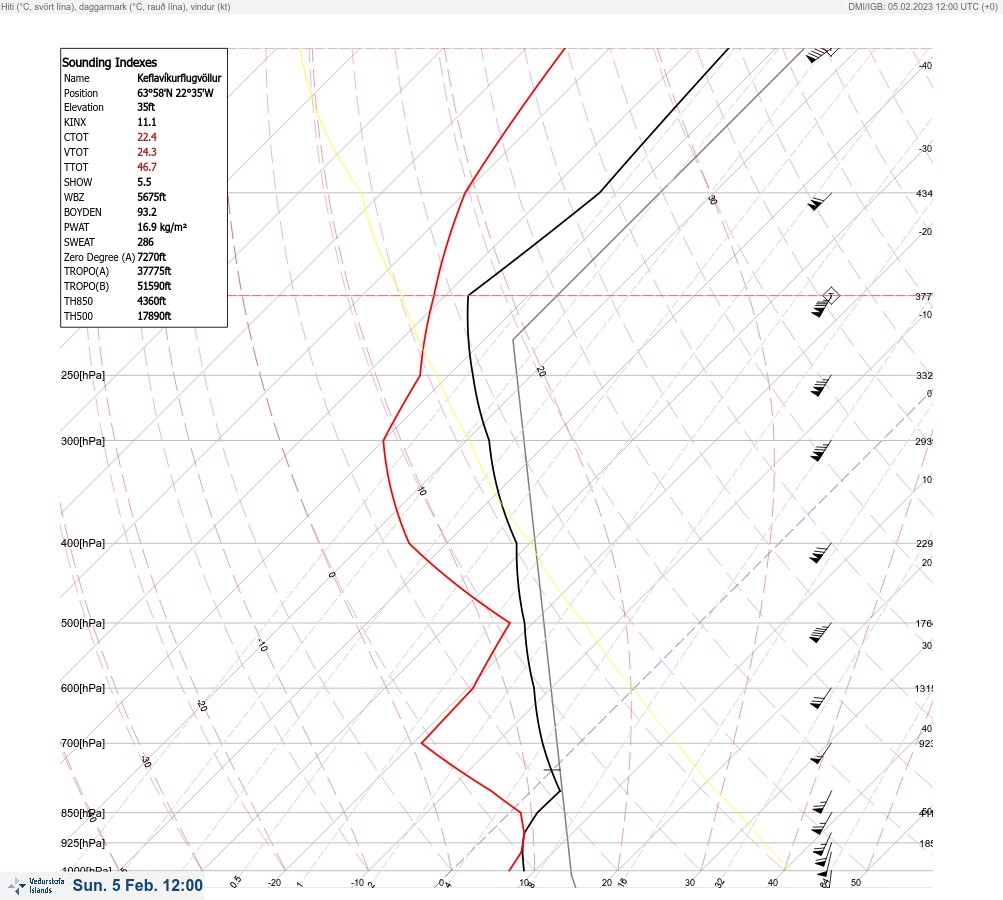Image resolution: width=1003 pixels, height=900 pixels.
Task: Click the right-side height label 332
Action: pos(924,375)
